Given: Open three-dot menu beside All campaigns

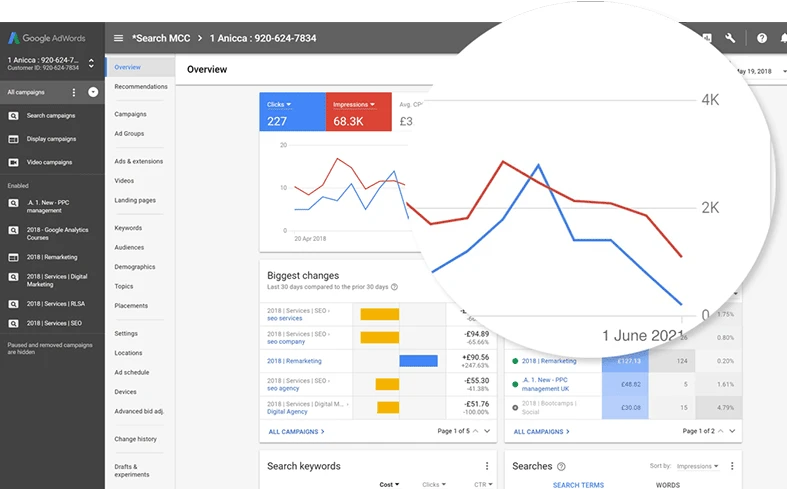Looking at the screenshot, I should tap(74, 92).
